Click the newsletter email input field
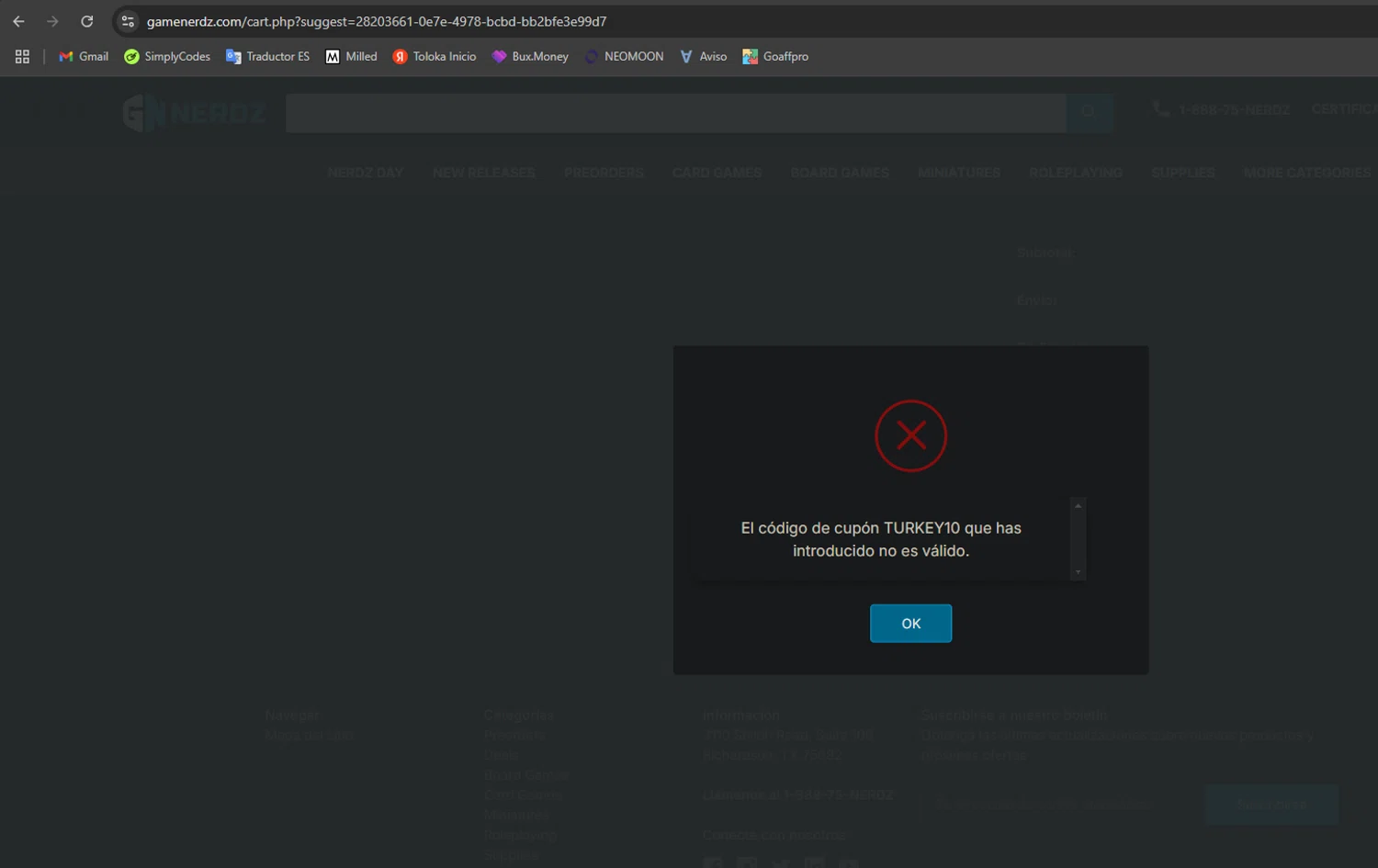The height and width of the screenshot is (868, 1378). (1059, 805)
